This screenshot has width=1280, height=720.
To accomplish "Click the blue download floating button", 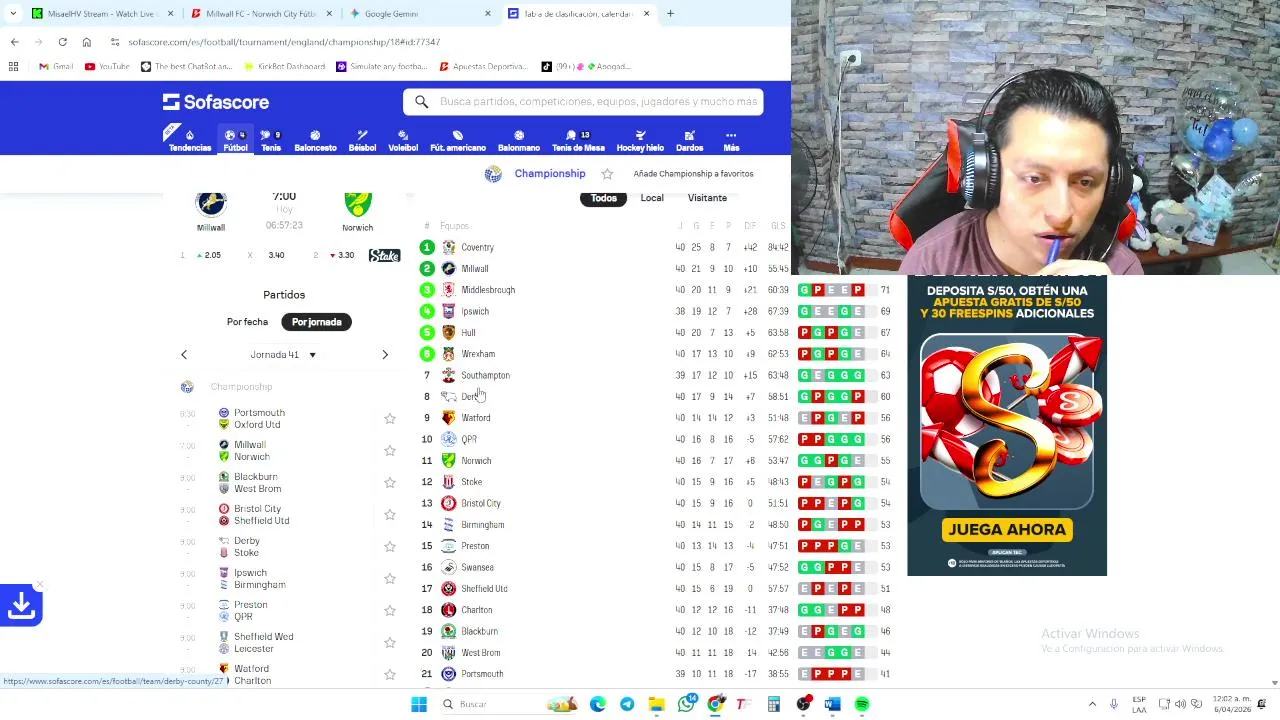I will click(x=21, y=605).
